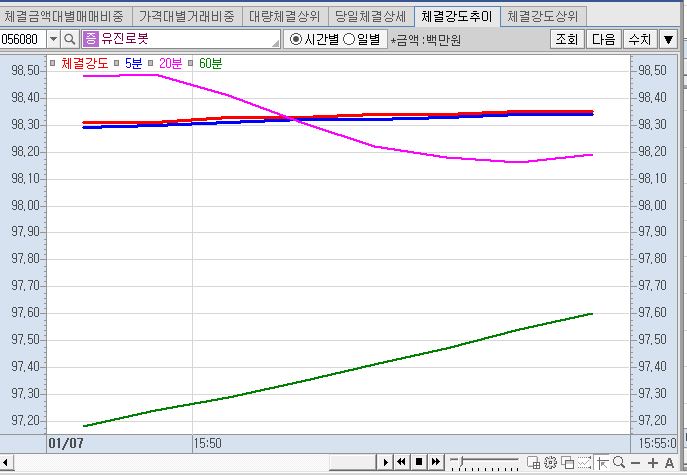Select the 시간별 radio button

coord(295,39)
